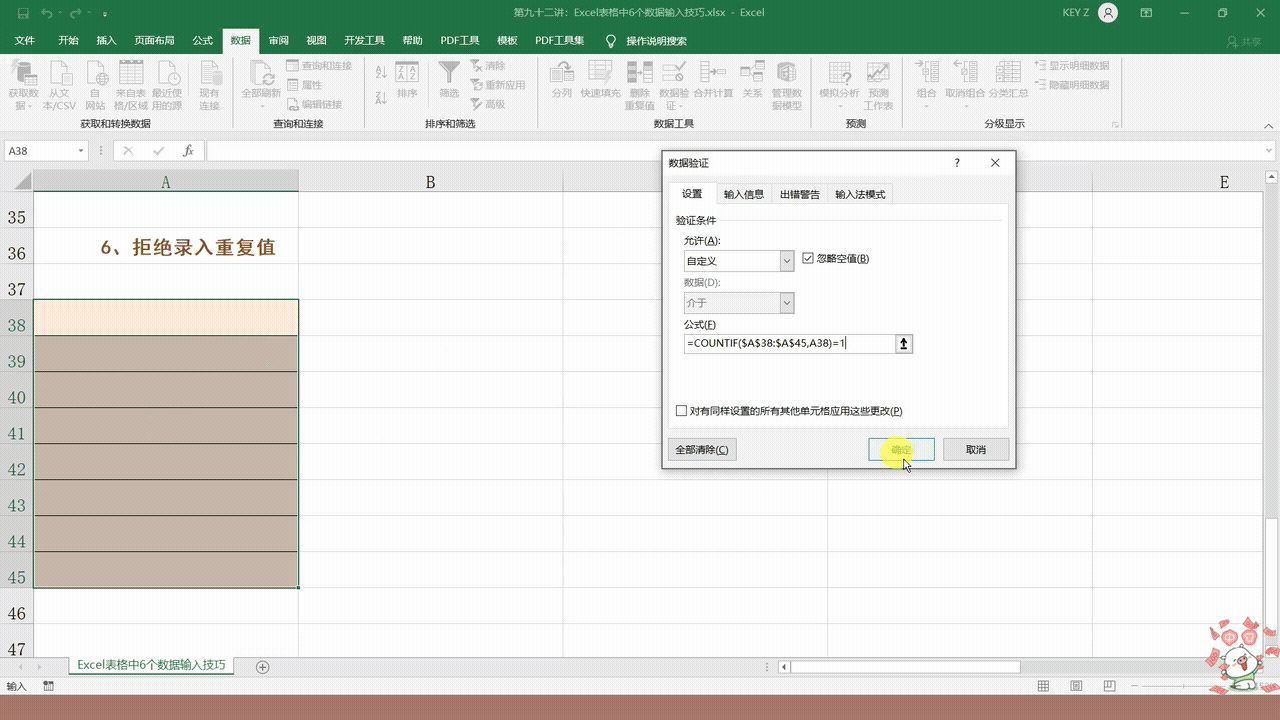Open the 输入信息 tab in dialog
The height and width of the screenshot is (720, 1280).
pos(743,194)
